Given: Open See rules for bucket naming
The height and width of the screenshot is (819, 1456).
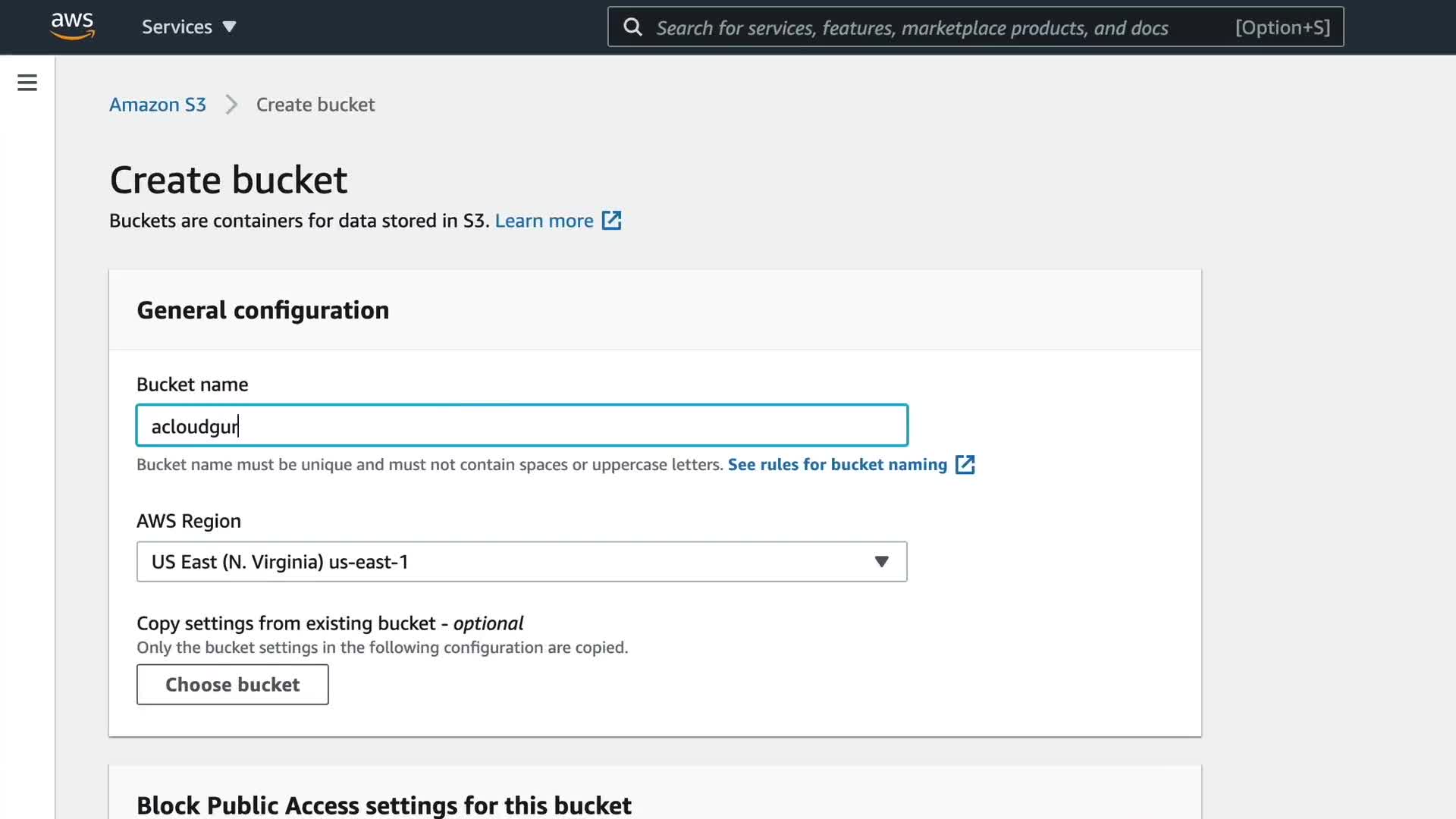Looking at the screenshot, I should (x=837, y=465).
